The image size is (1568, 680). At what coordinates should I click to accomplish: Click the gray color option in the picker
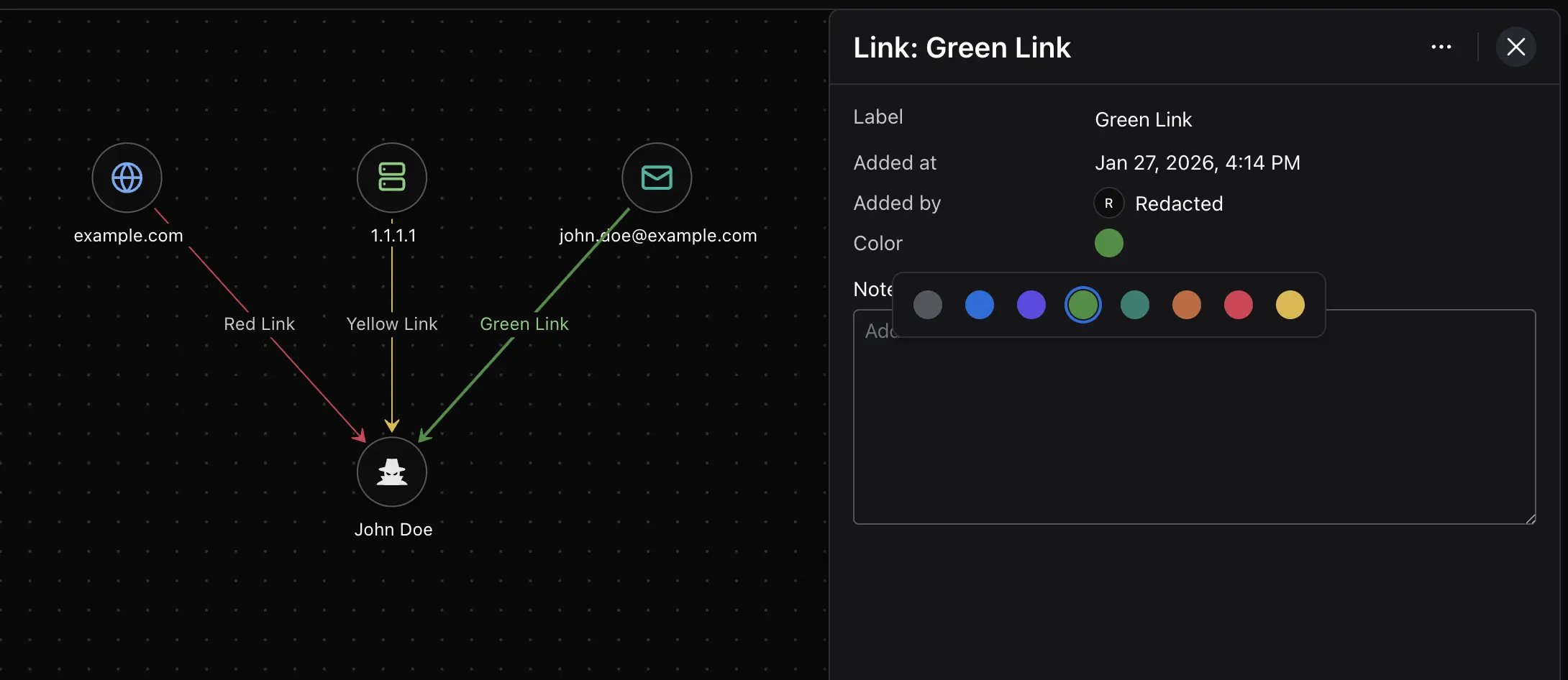(x=928, y=305)
